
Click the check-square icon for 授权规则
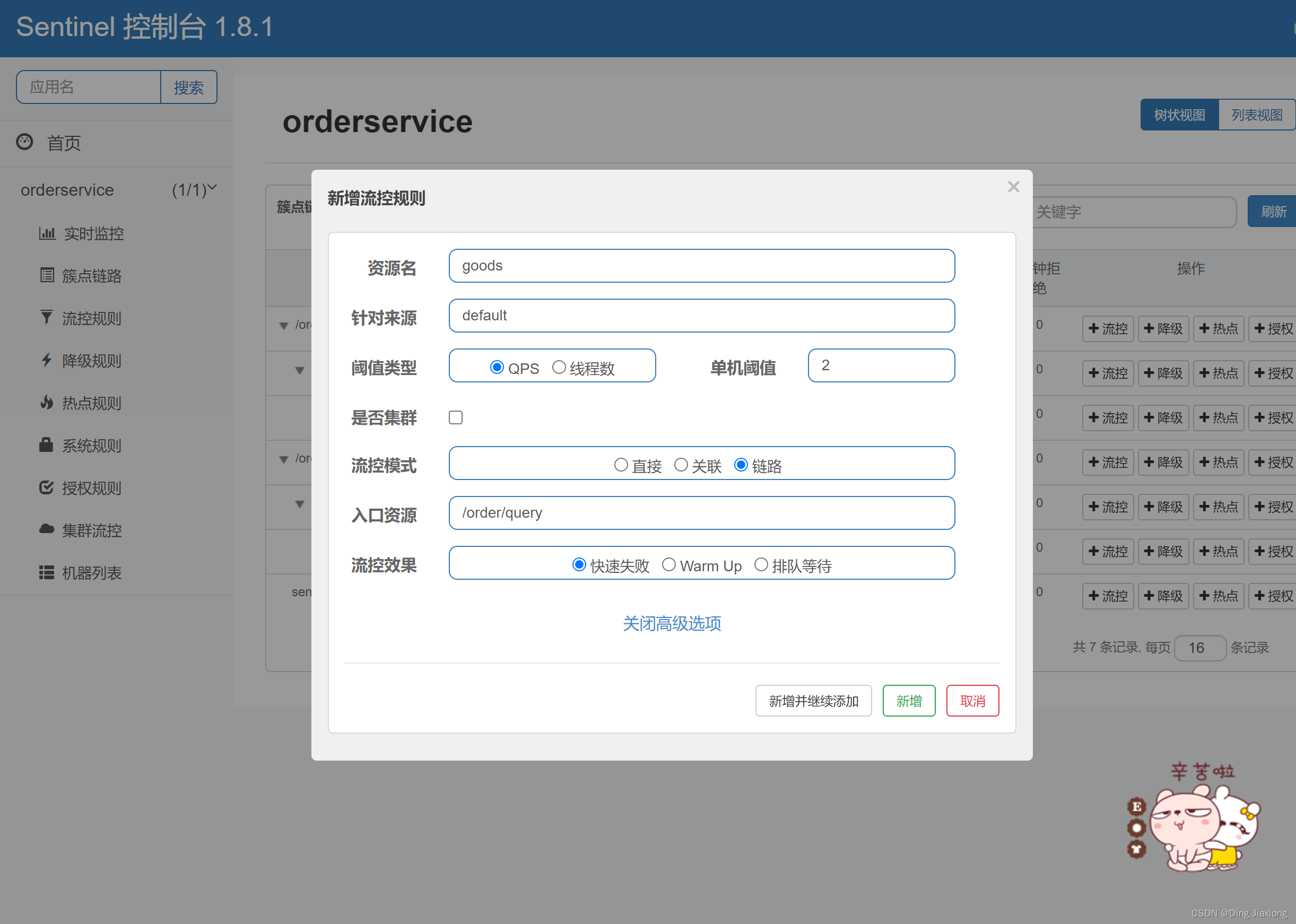click(47, 487)
